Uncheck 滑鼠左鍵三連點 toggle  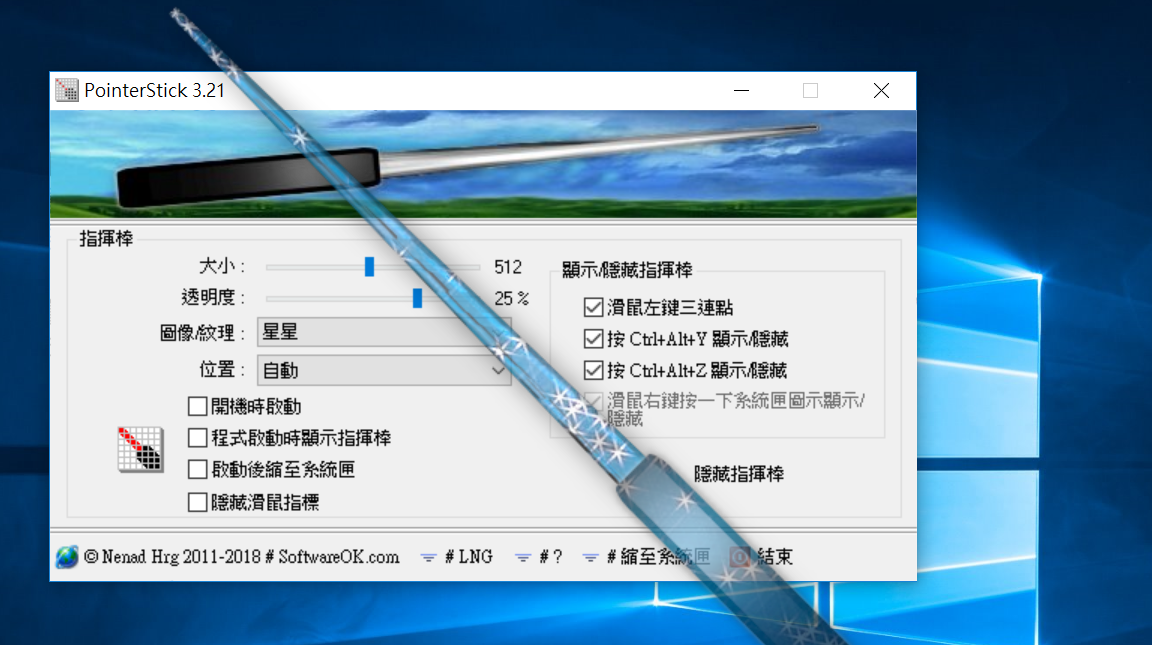[x=593, y=307]
